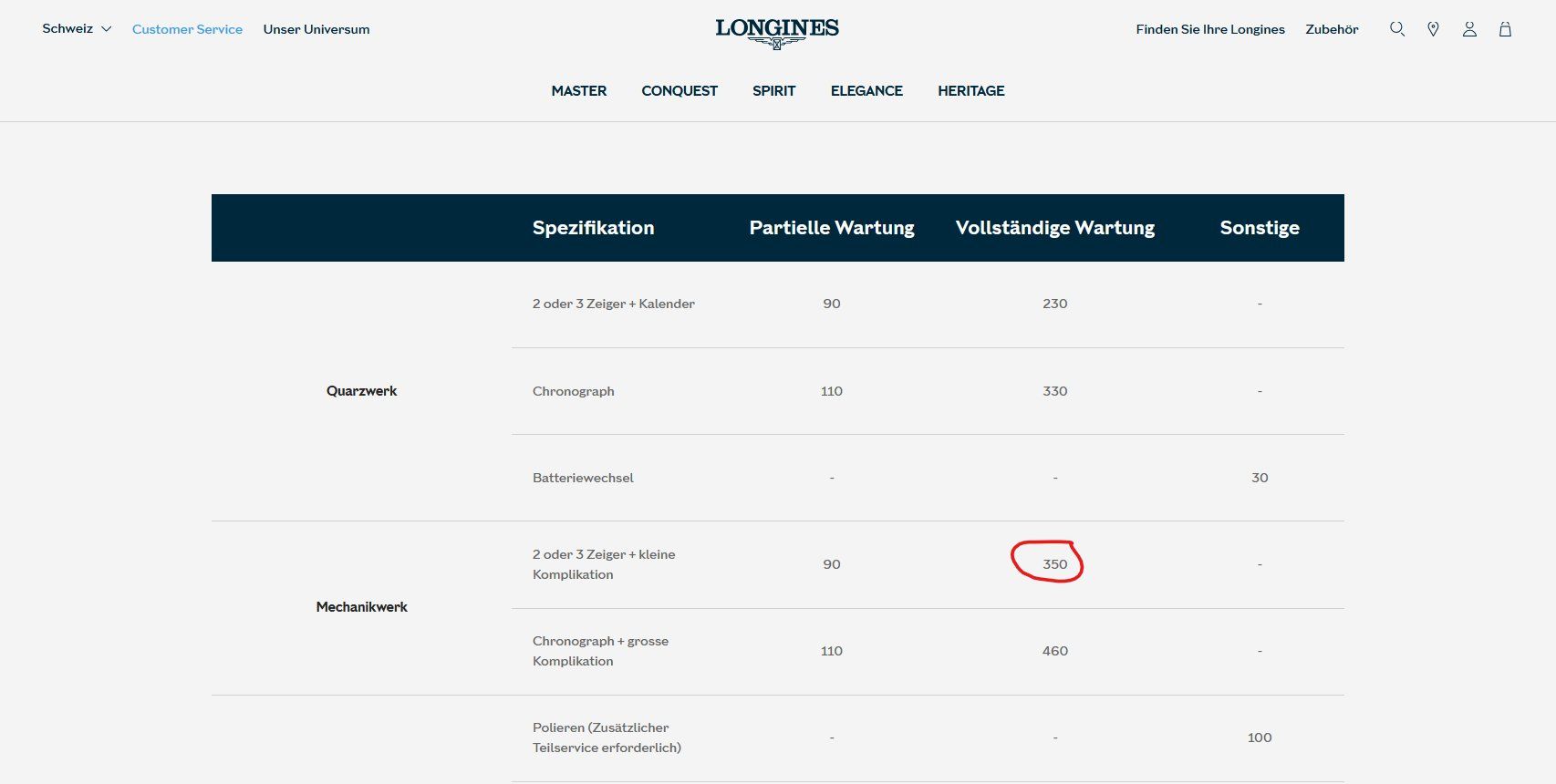Click the value 330
The image size is (1556, 784).
(x=1055, y=391)
